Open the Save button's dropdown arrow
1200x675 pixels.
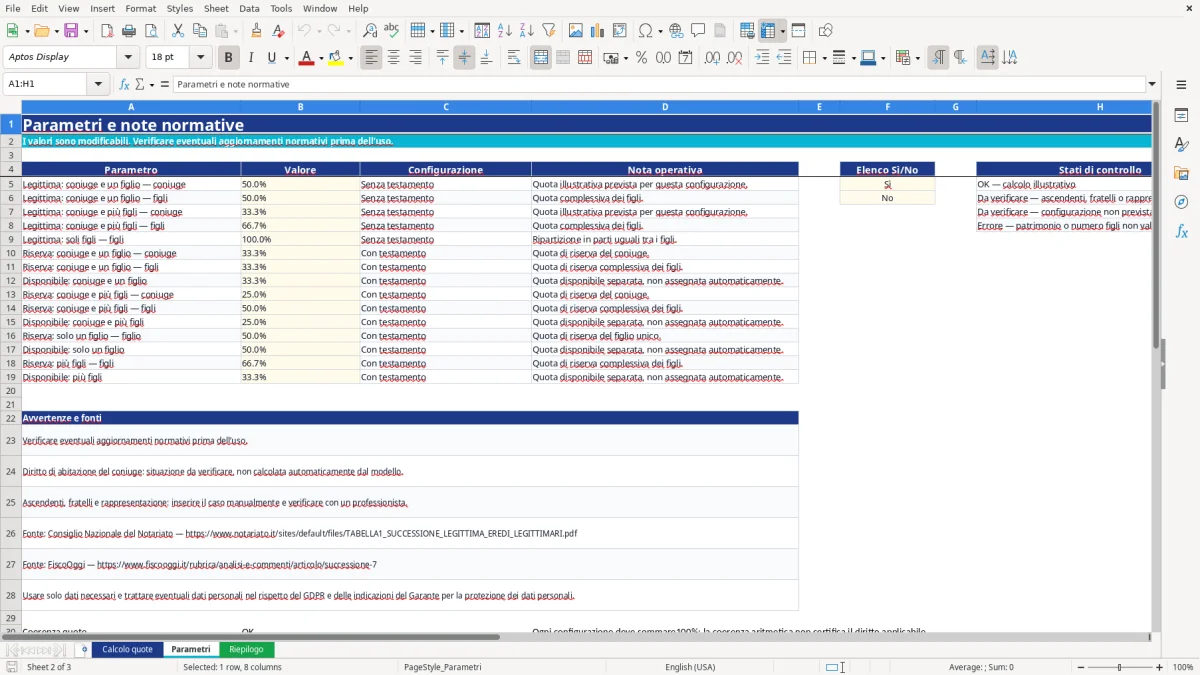(86, 31)
